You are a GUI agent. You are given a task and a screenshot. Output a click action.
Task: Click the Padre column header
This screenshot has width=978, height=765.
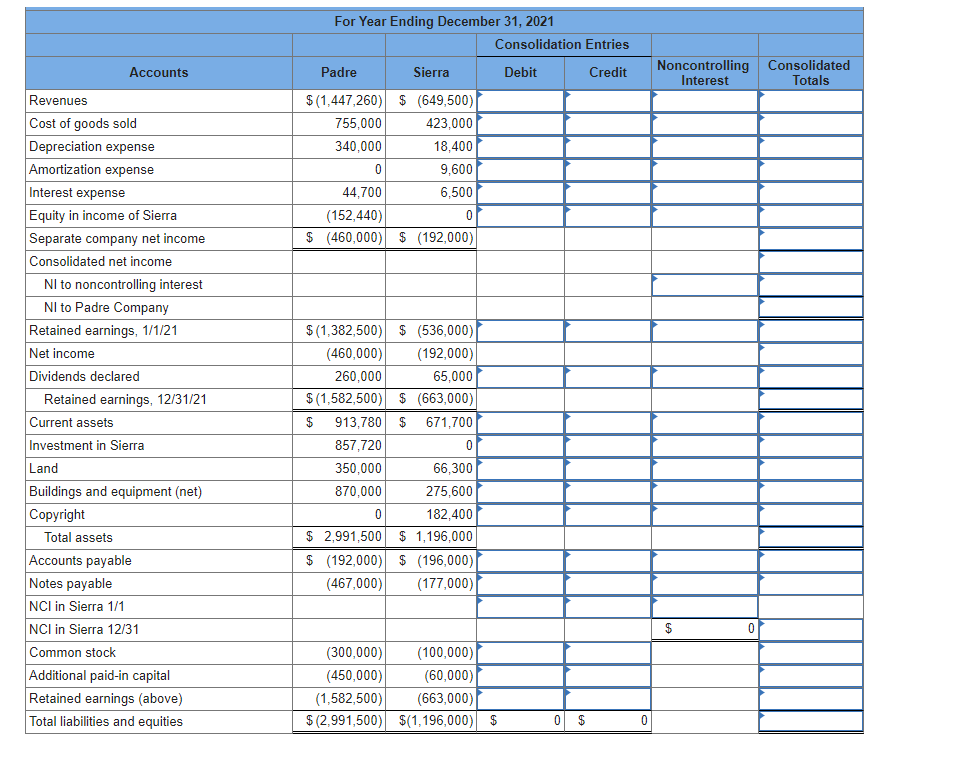(x=339, y=73)
